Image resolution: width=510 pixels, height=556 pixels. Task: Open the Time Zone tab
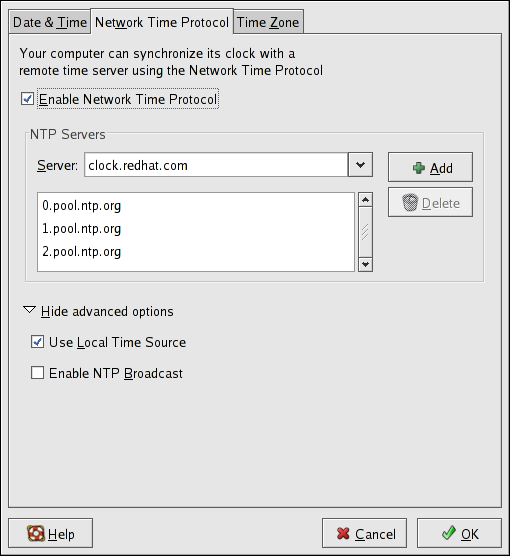268,22
